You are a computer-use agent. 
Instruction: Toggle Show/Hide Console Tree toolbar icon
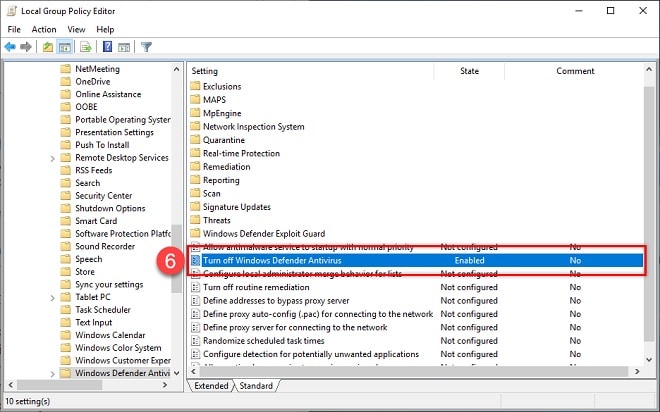click(x=65, y=47)
